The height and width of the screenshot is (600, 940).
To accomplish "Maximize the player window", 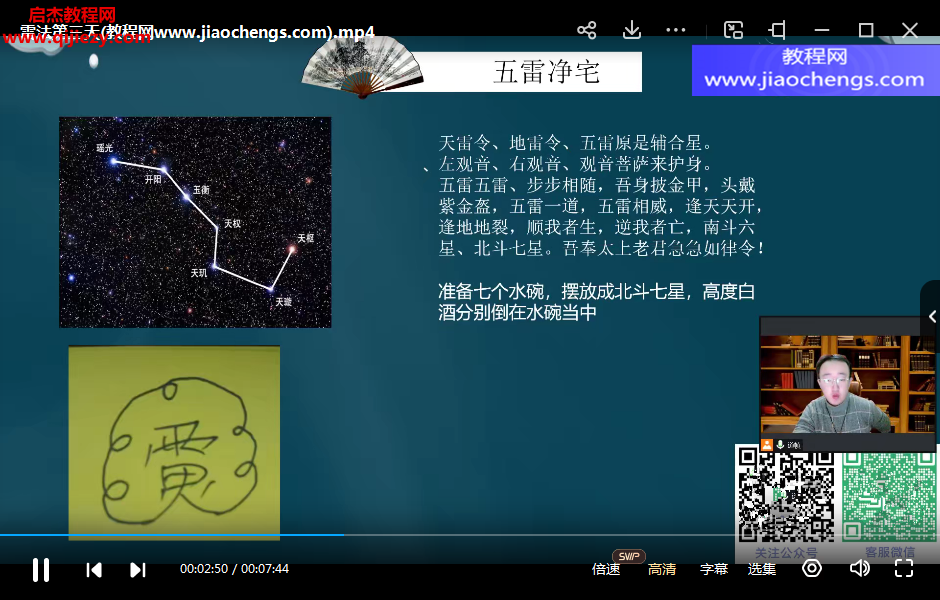I will point(866,30).
